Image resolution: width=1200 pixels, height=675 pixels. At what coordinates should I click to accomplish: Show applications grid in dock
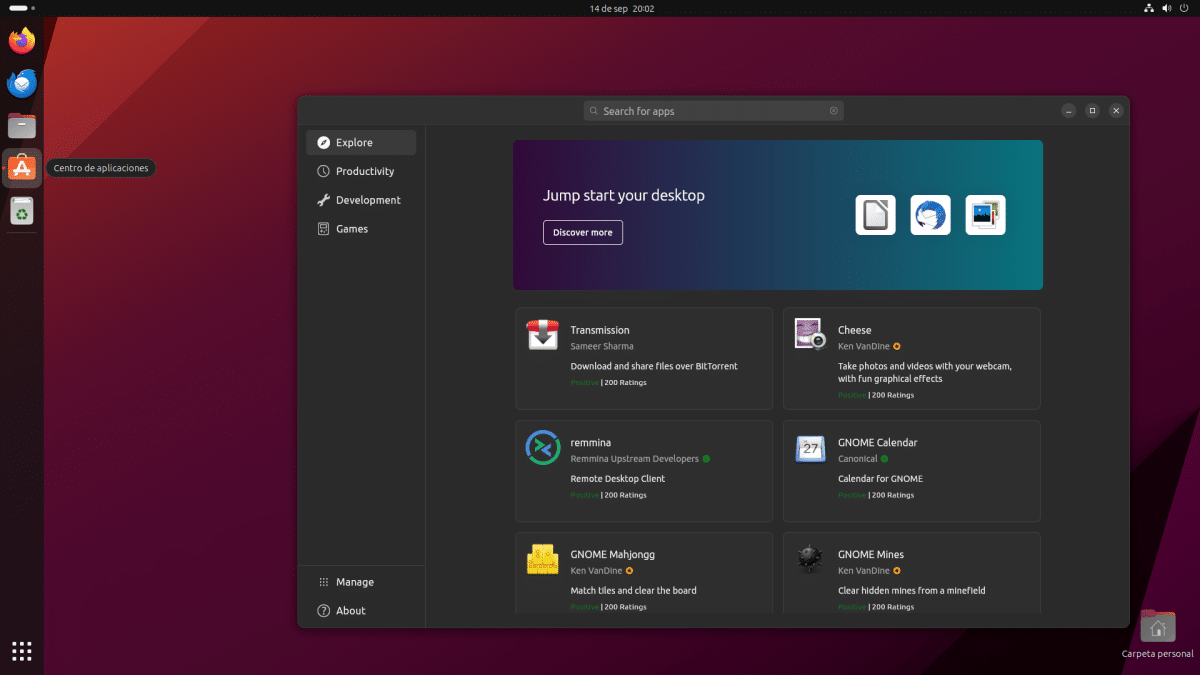point(22,651)
